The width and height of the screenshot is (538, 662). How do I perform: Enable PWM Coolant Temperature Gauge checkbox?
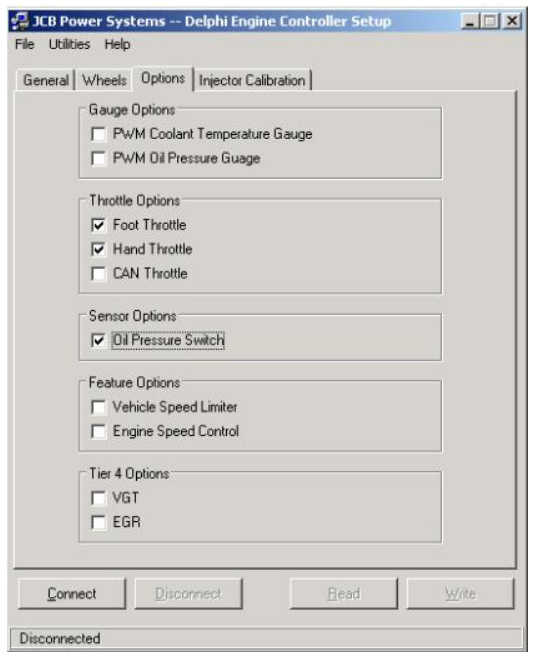(98, 135)
